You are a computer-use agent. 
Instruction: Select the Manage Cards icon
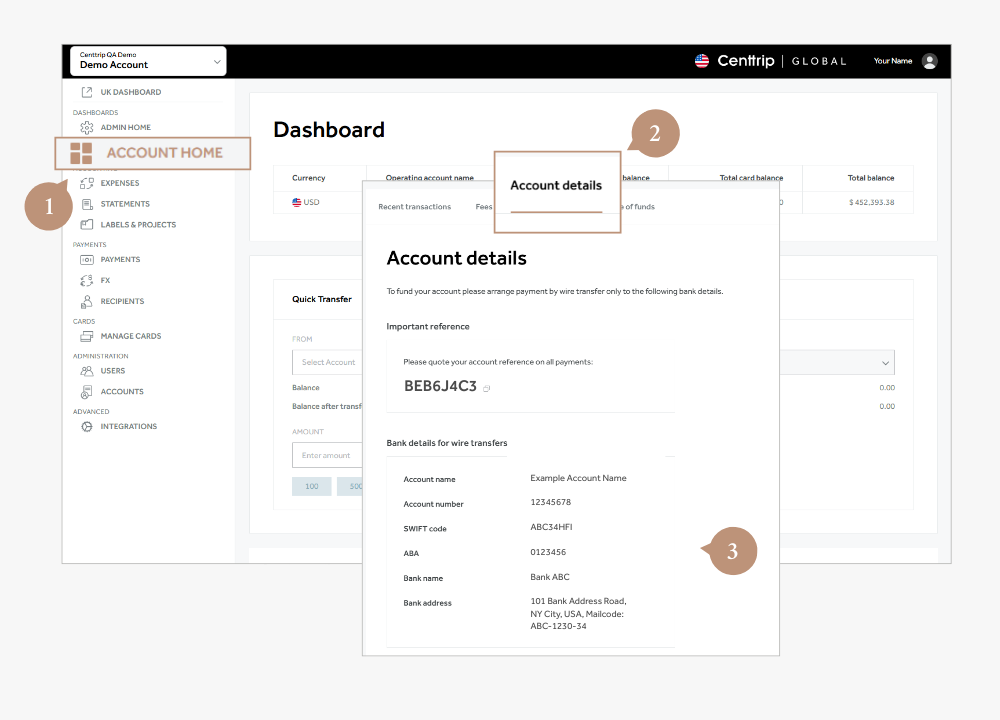point(88,336)
